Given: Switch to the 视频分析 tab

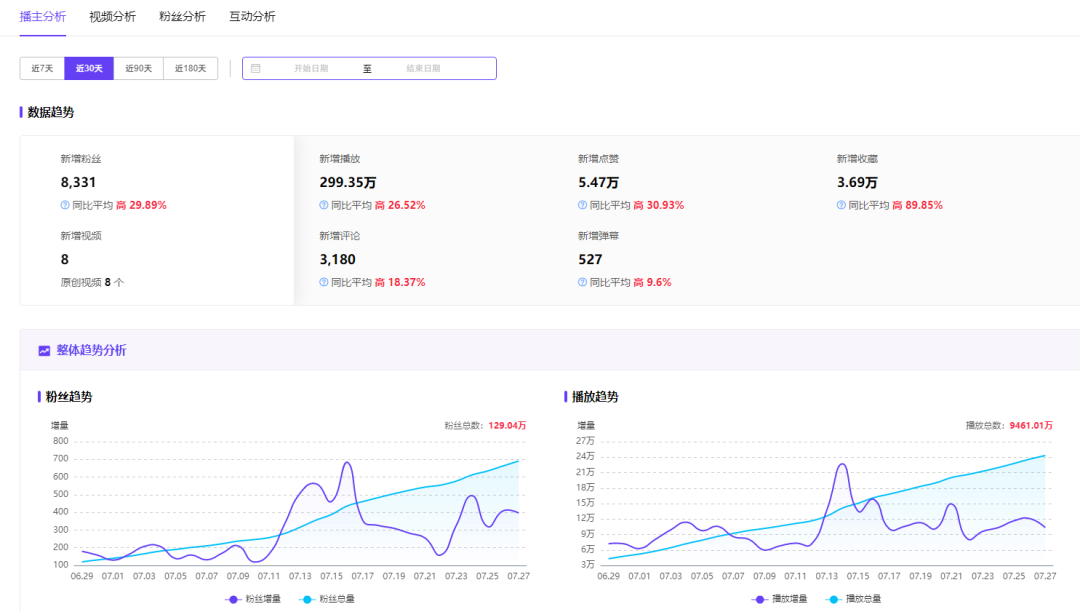Looking at the screenshot, I should coord(112,17).
